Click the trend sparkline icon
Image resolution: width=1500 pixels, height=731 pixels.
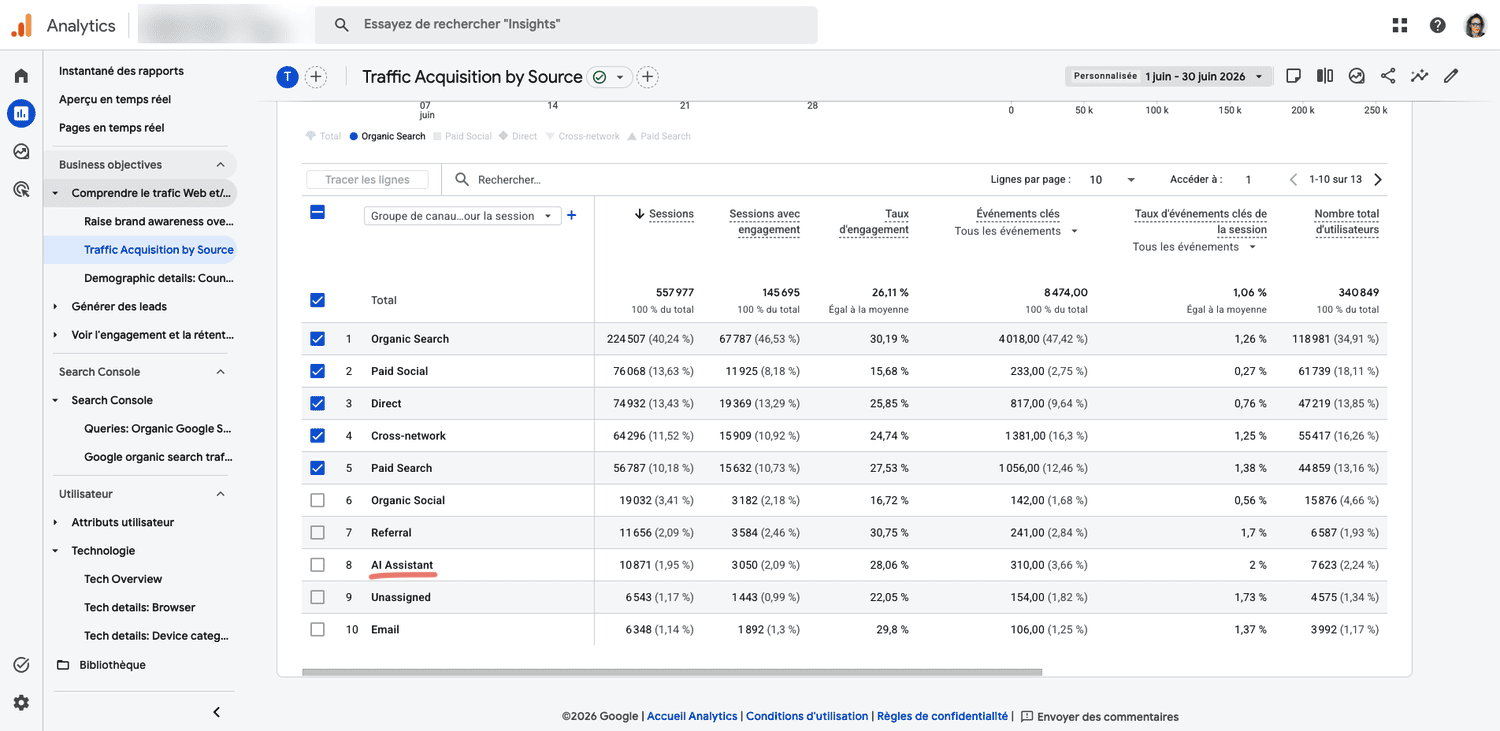click(x=1419, y=76)
